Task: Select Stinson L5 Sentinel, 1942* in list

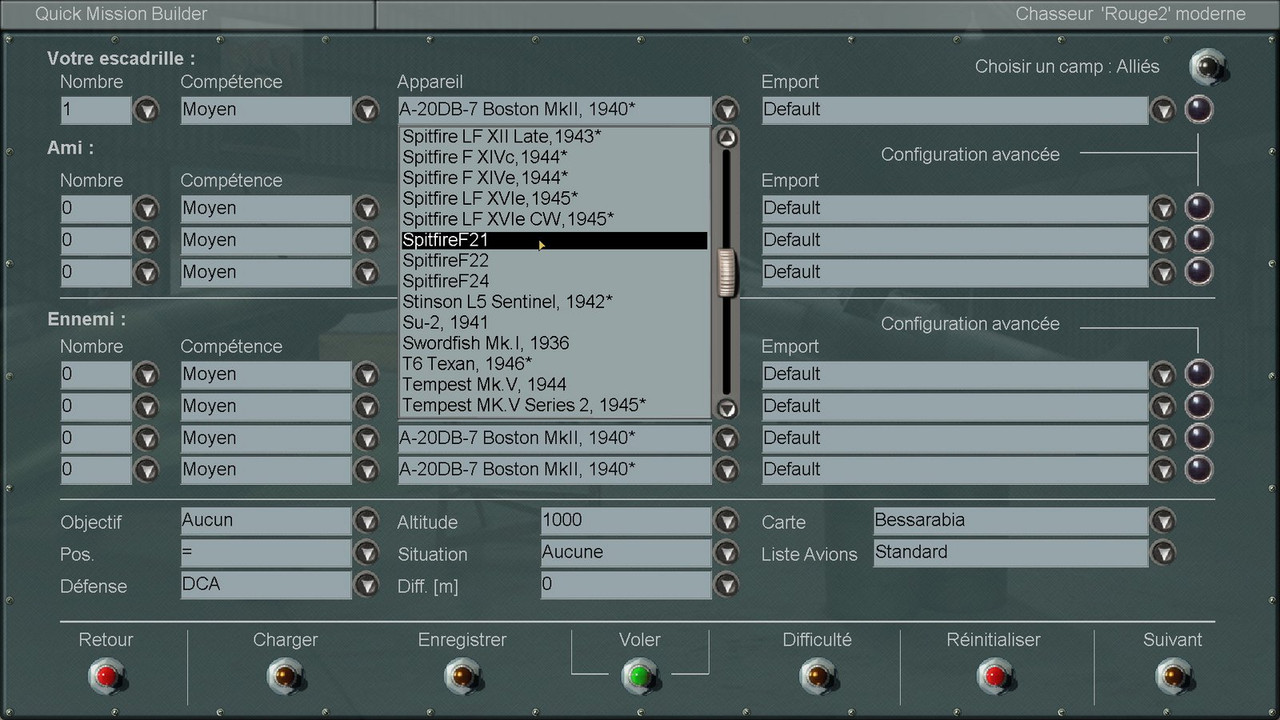Action: tap(554, 302)
